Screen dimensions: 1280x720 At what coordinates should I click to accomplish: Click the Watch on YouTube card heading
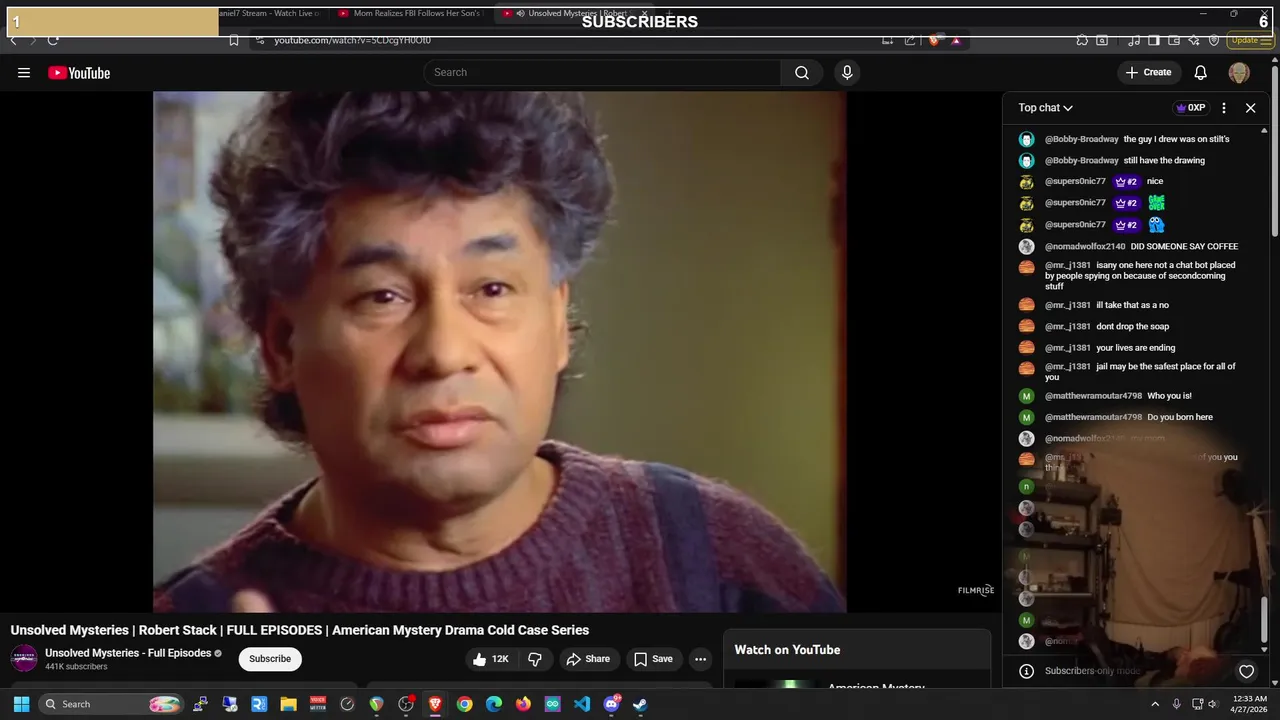[787, 650]
